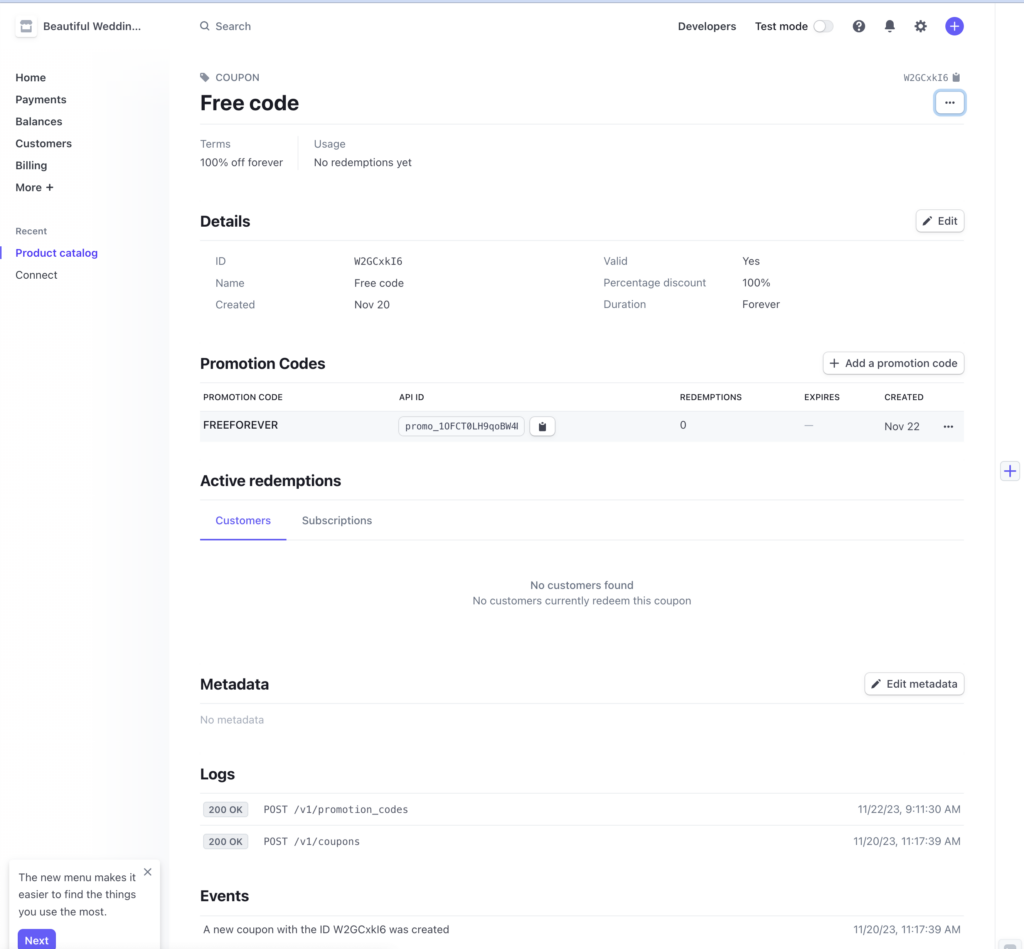The height and width of the screenshot is (949, 1024).
Task: Open FREEFOREVER row options menu
Action: click(948, 427)
